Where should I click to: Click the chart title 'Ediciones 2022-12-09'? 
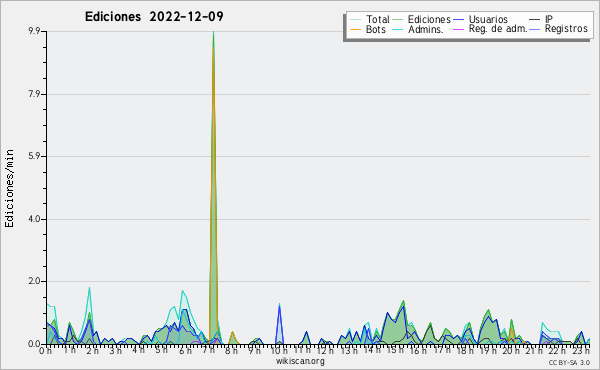(154, 17)
